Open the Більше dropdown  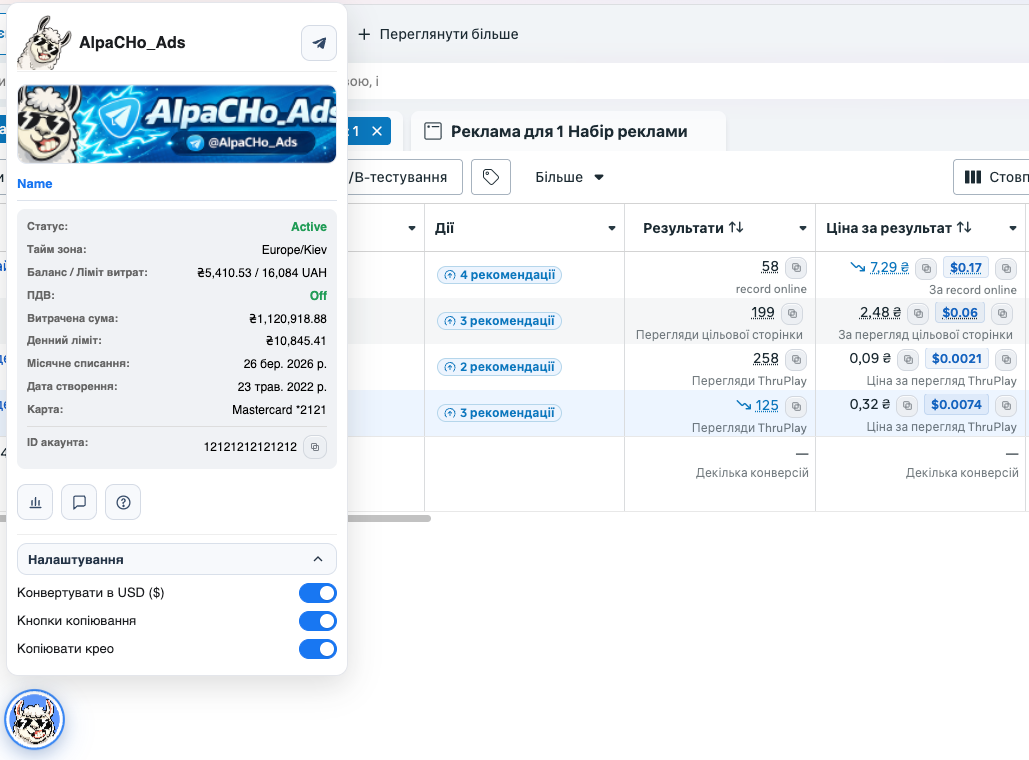[x=569, y=177]
